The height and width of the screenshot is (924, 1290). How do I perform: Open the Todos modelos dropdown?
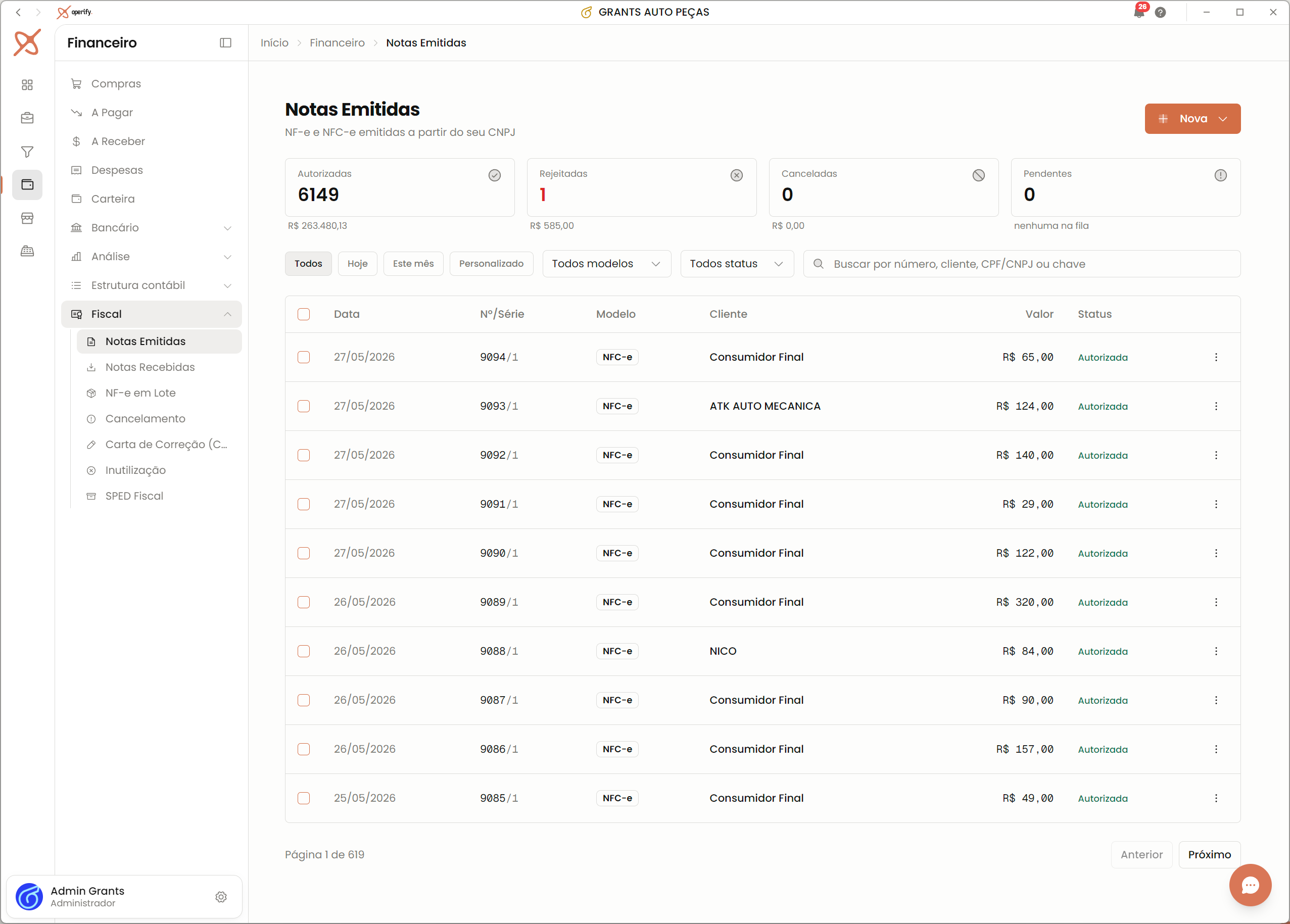coord(606,264)
